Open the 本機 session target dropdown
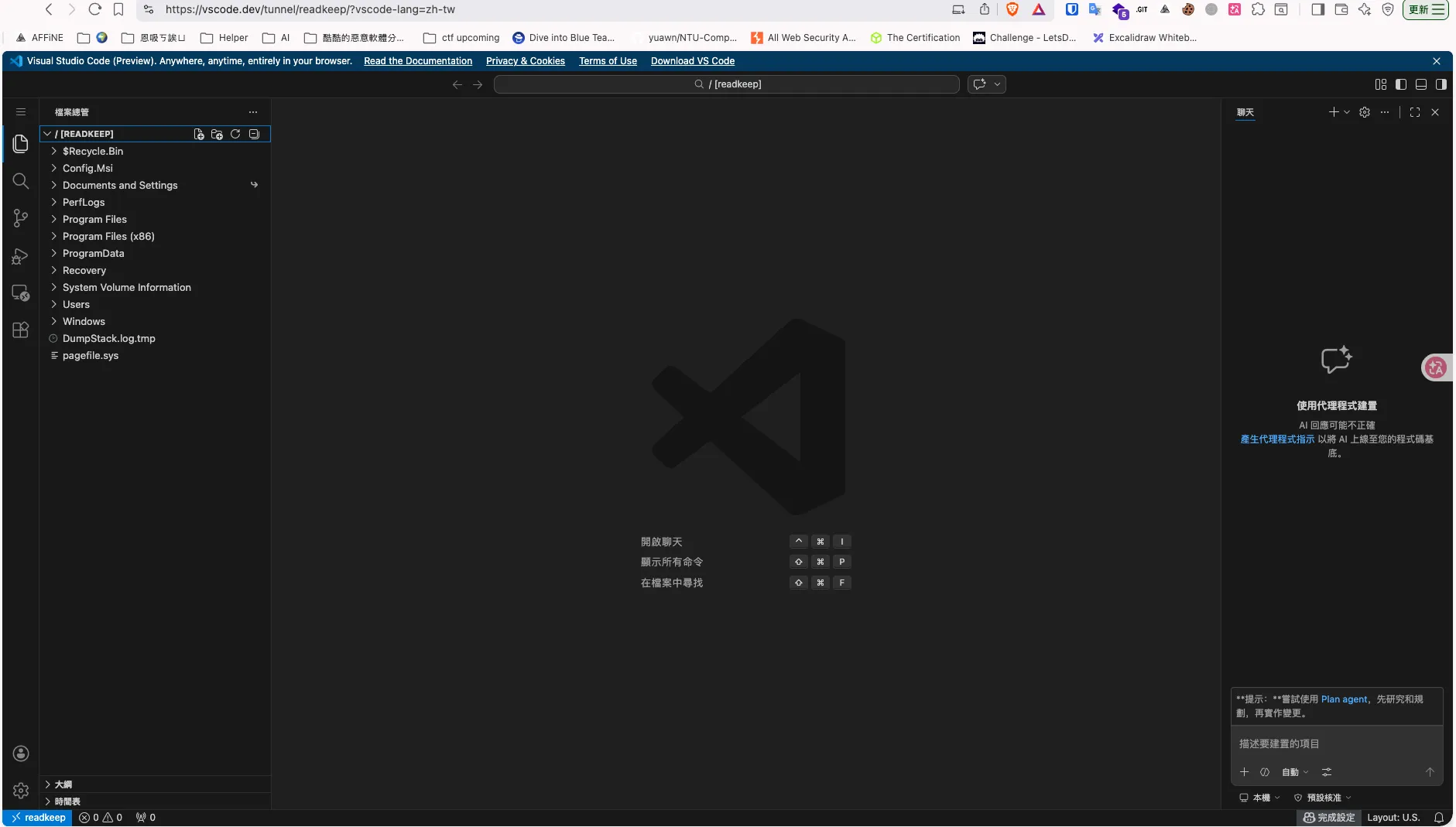Viewport: 1456px width, 827px height. tap(1259, 798)
